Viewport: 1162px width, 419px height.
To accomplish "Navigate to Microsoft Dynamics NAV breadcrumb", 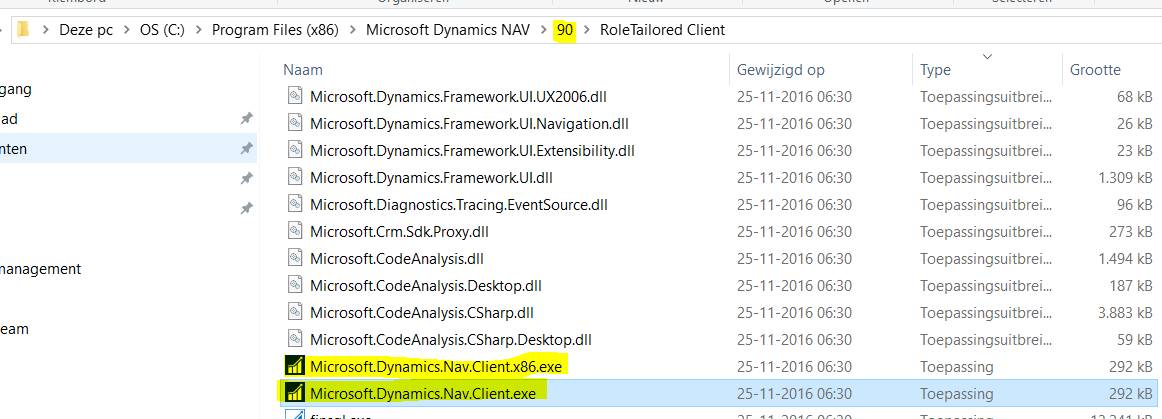I will pos(448,30).
